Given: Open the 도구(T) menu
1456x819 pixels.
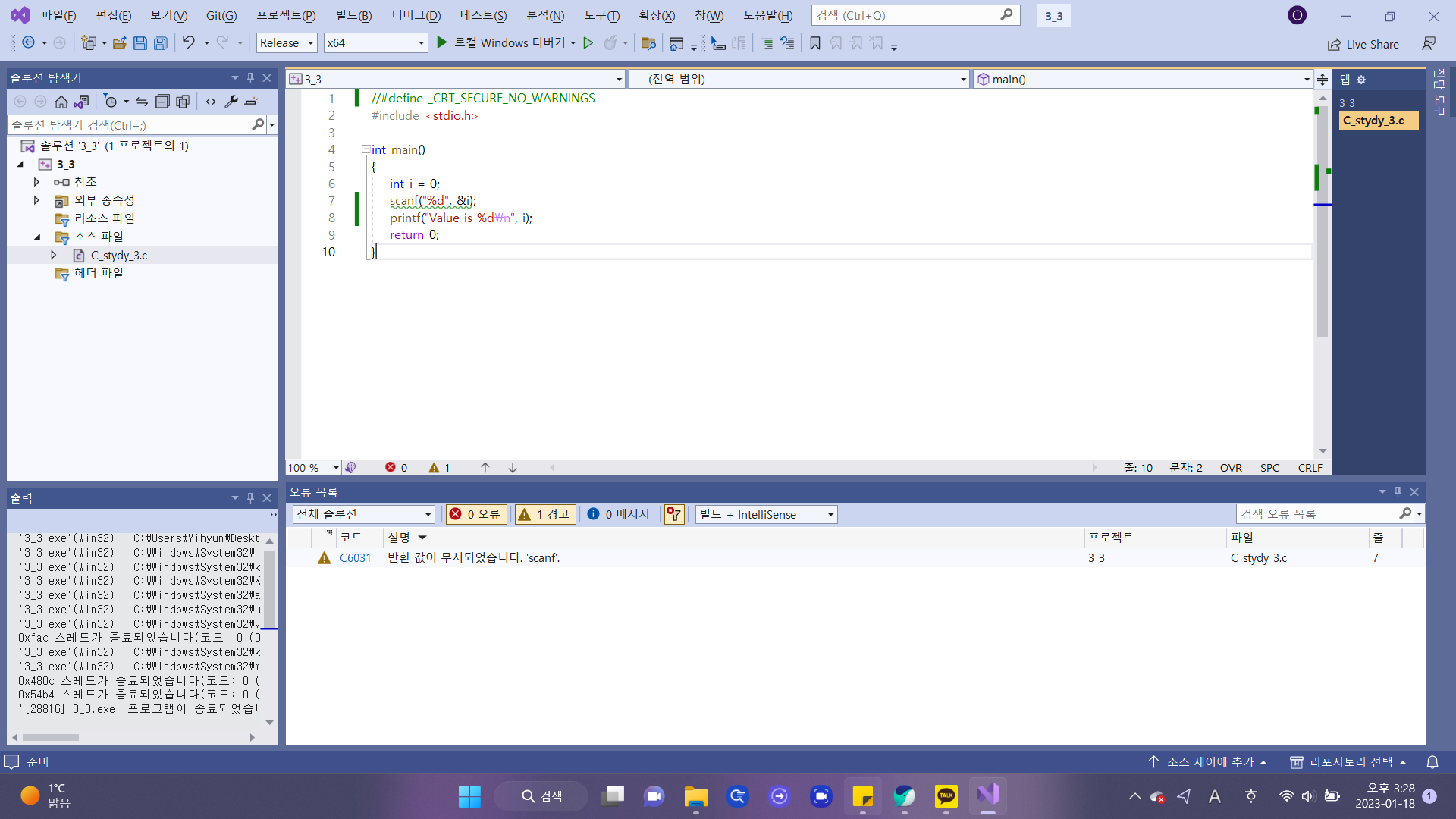Looking at the screenshot, I should tap(602, 15).
